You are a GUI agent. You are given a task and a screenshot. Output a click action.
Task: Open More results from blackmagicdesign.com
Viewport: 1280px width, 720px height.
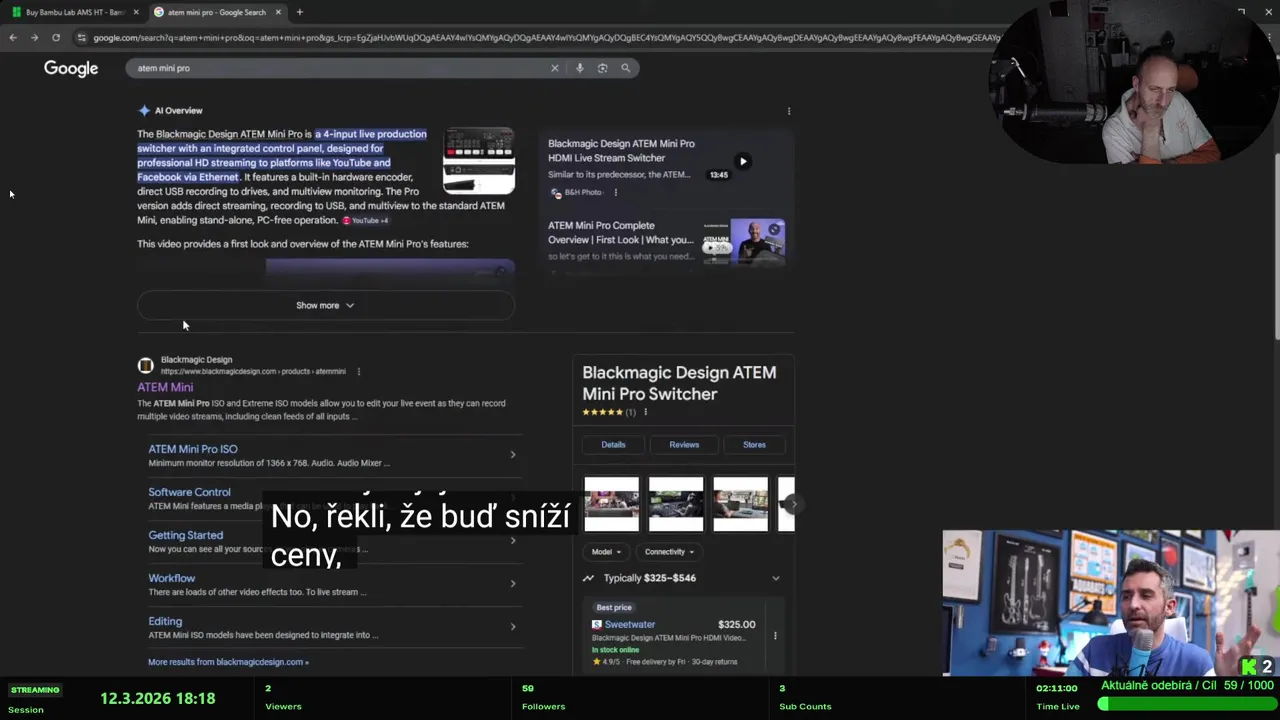[x=228, y=662]
